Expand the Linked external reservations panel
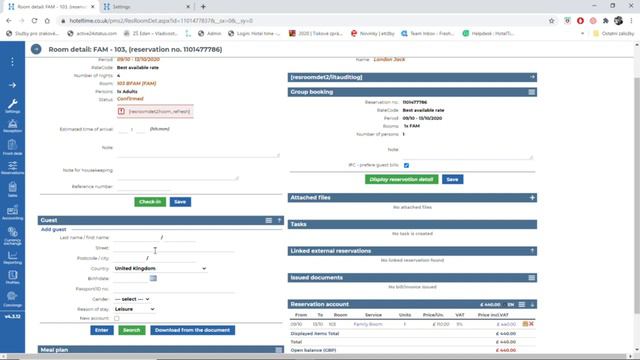640x360 pixels. tap(532, 251)
